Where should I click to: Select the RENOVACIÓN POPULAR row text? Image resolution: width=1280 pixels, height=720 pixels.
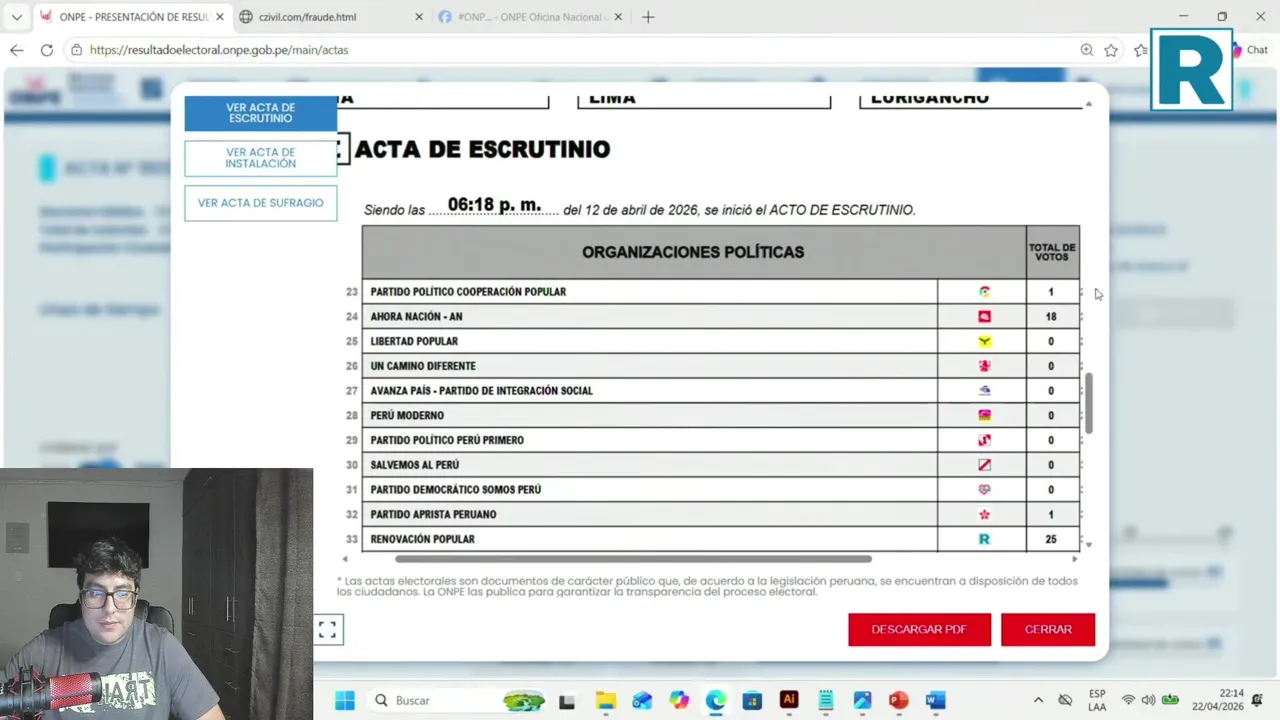click(422, 539)
